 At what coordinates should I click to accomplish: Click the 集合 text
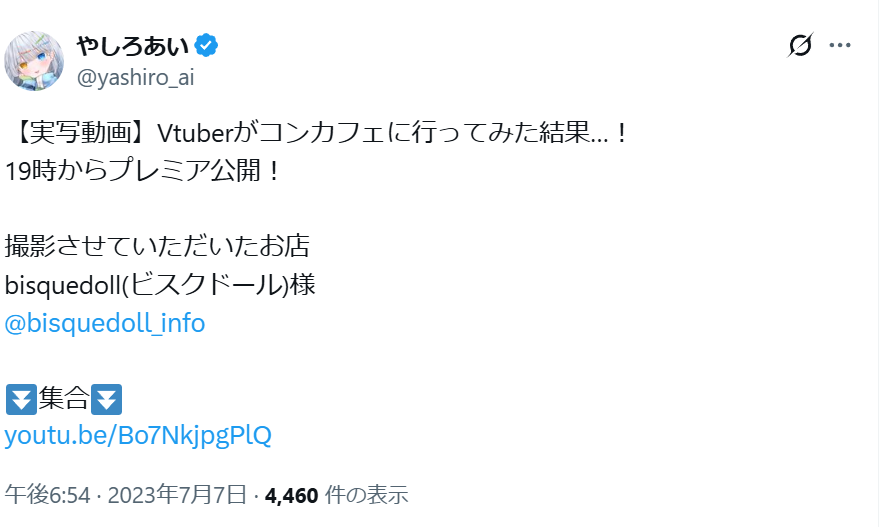63,399
